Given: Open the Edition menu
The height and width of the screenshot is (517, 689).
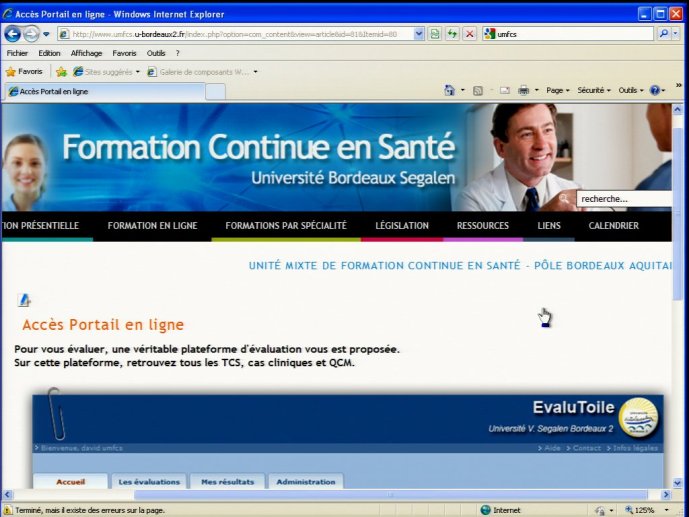Looking at the screenshot, I should (x=49, y=53).
